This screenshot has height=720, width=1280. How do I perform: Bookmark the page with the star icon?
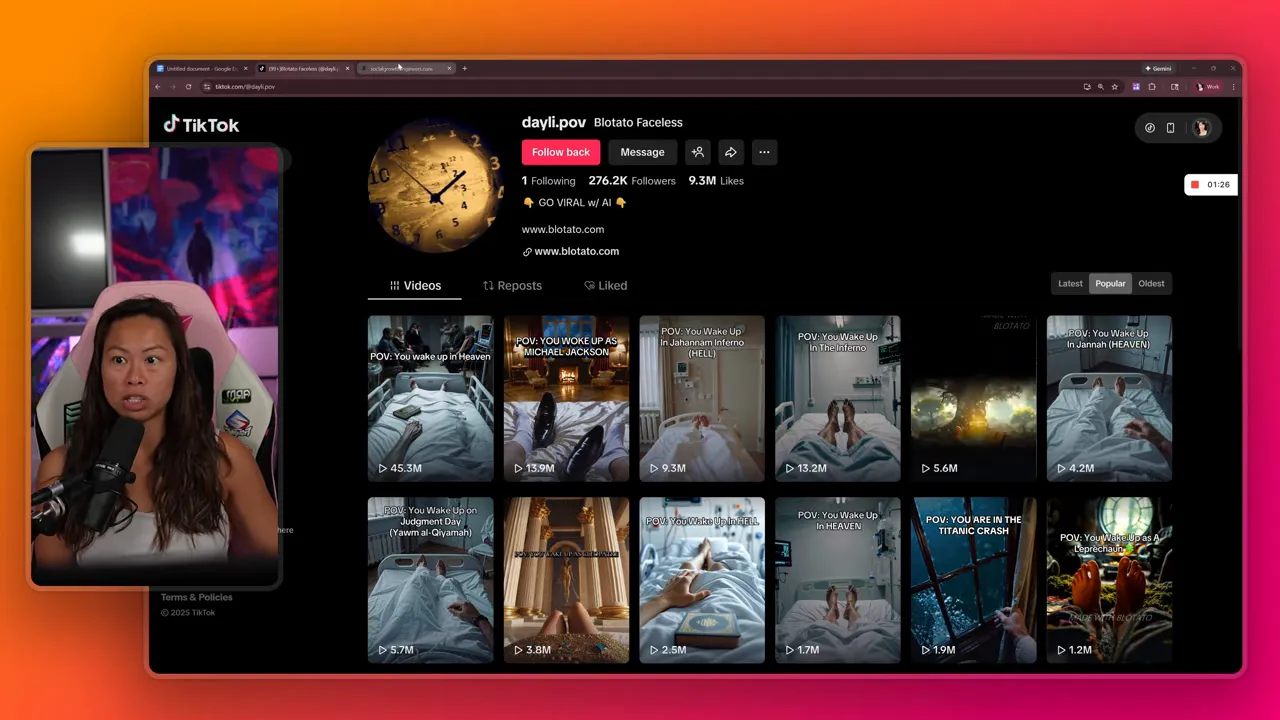tap(1115, 87)
